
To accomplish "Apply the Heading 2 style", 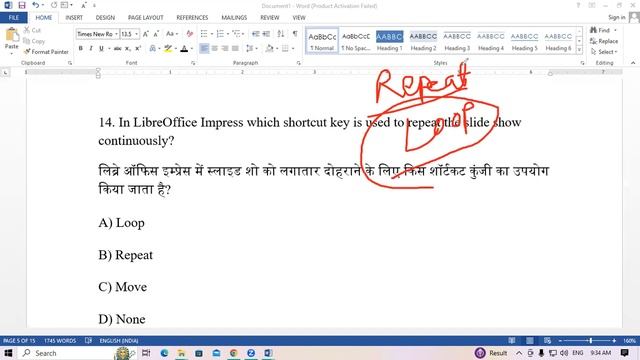I will (423, 41).
